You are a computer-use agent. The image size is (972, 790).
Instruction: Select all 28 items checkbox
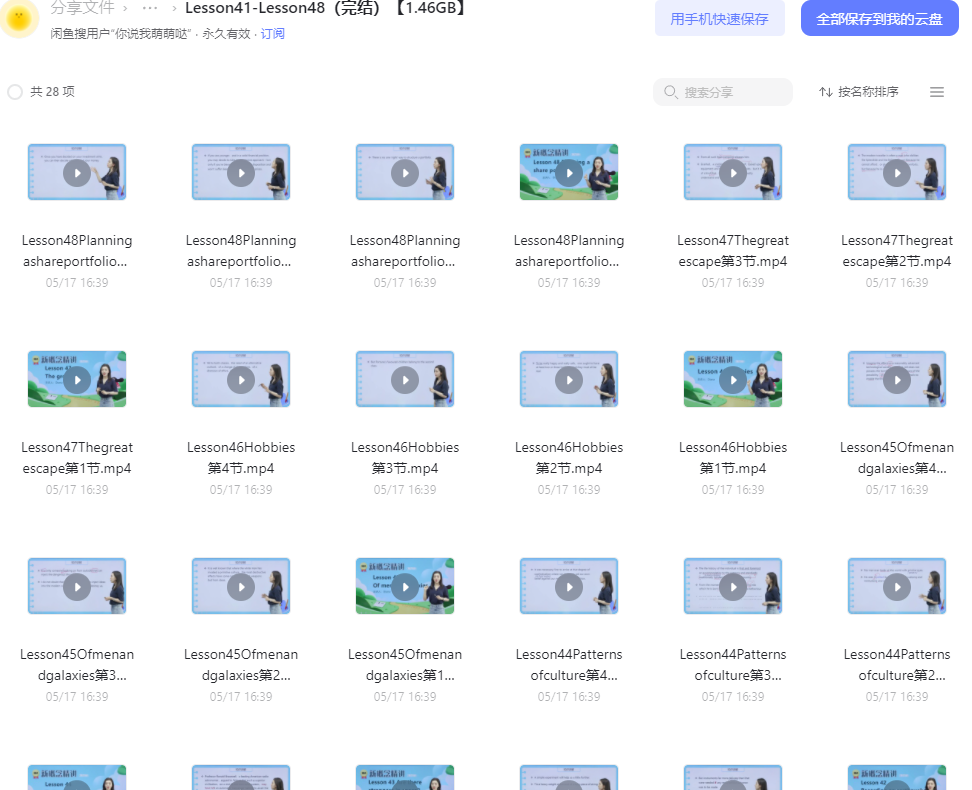pos(15,92)
